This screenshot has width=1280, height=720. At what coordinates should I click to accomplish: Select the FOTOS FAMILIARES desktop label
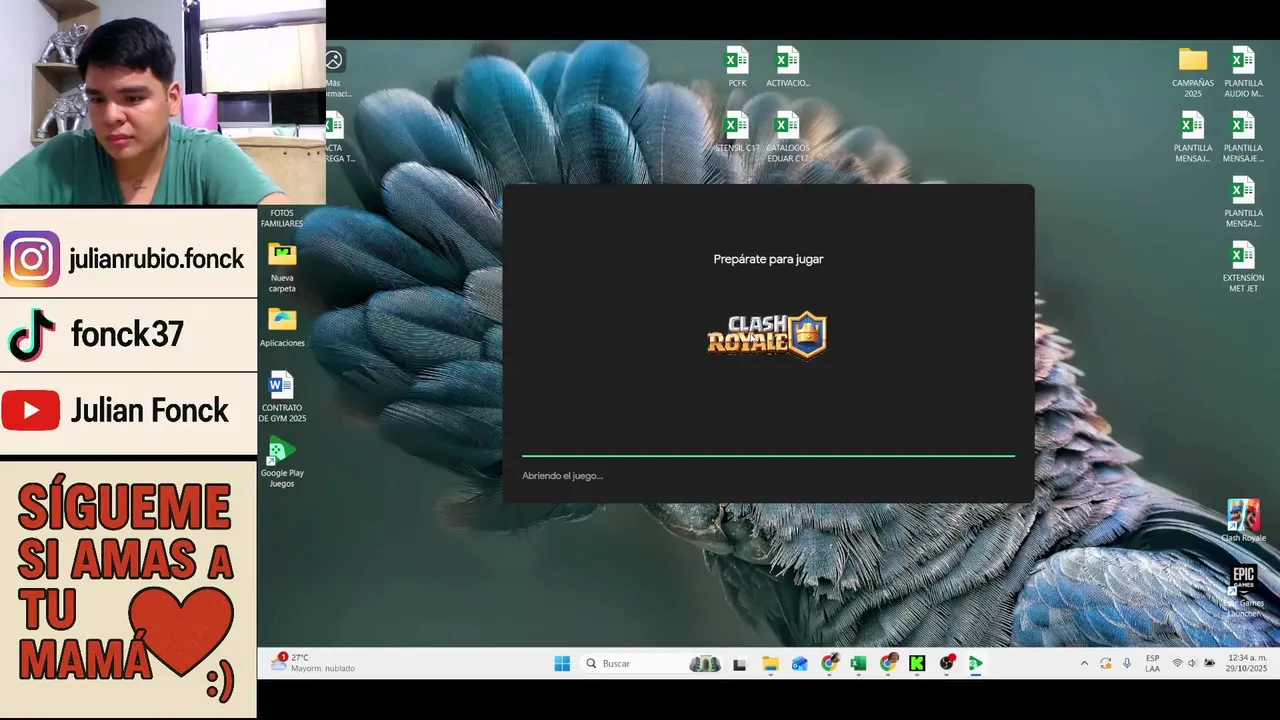[282, 218]
